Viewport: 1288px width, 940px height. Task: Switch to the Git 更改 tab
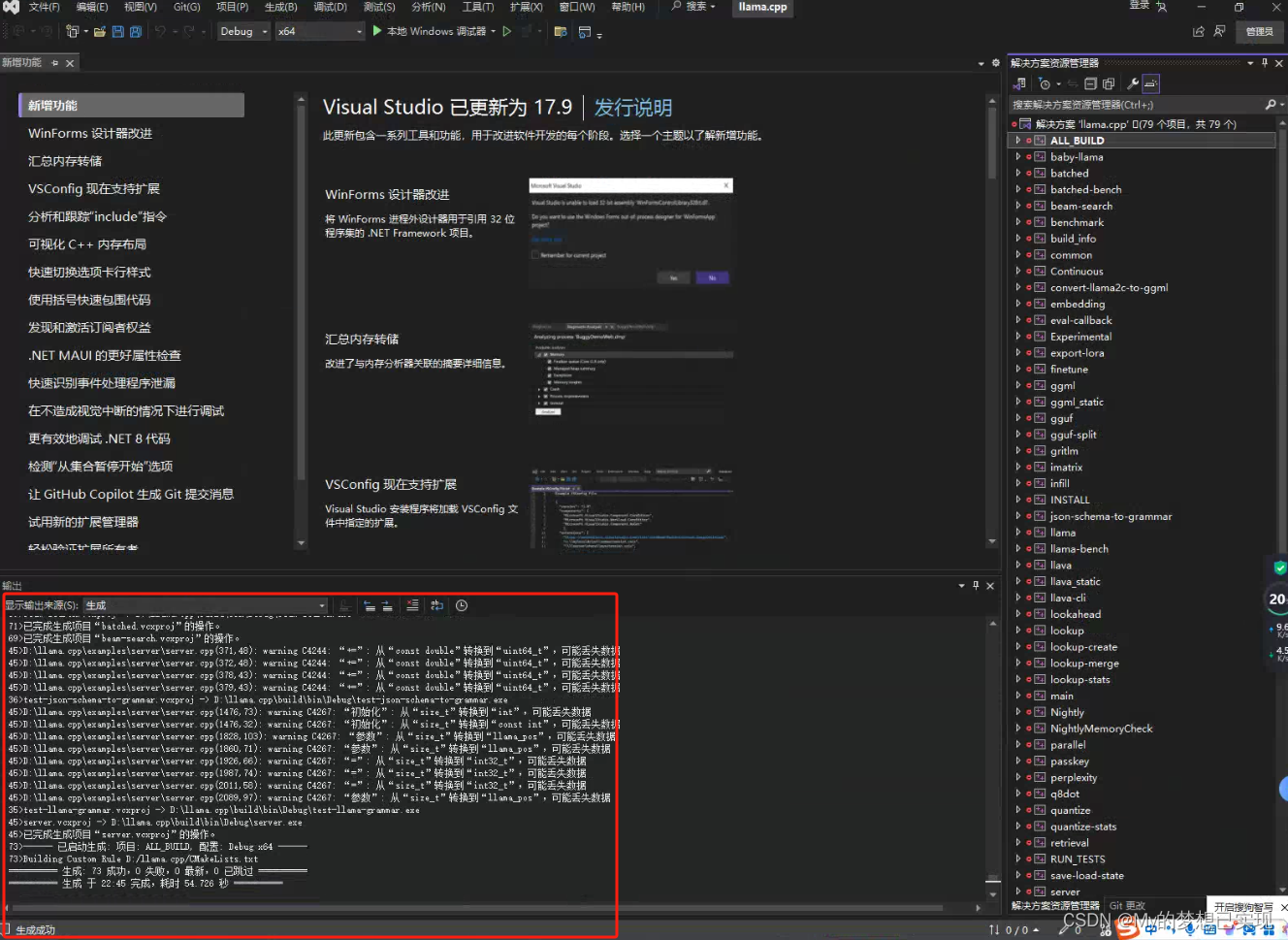coord(1128,905)
